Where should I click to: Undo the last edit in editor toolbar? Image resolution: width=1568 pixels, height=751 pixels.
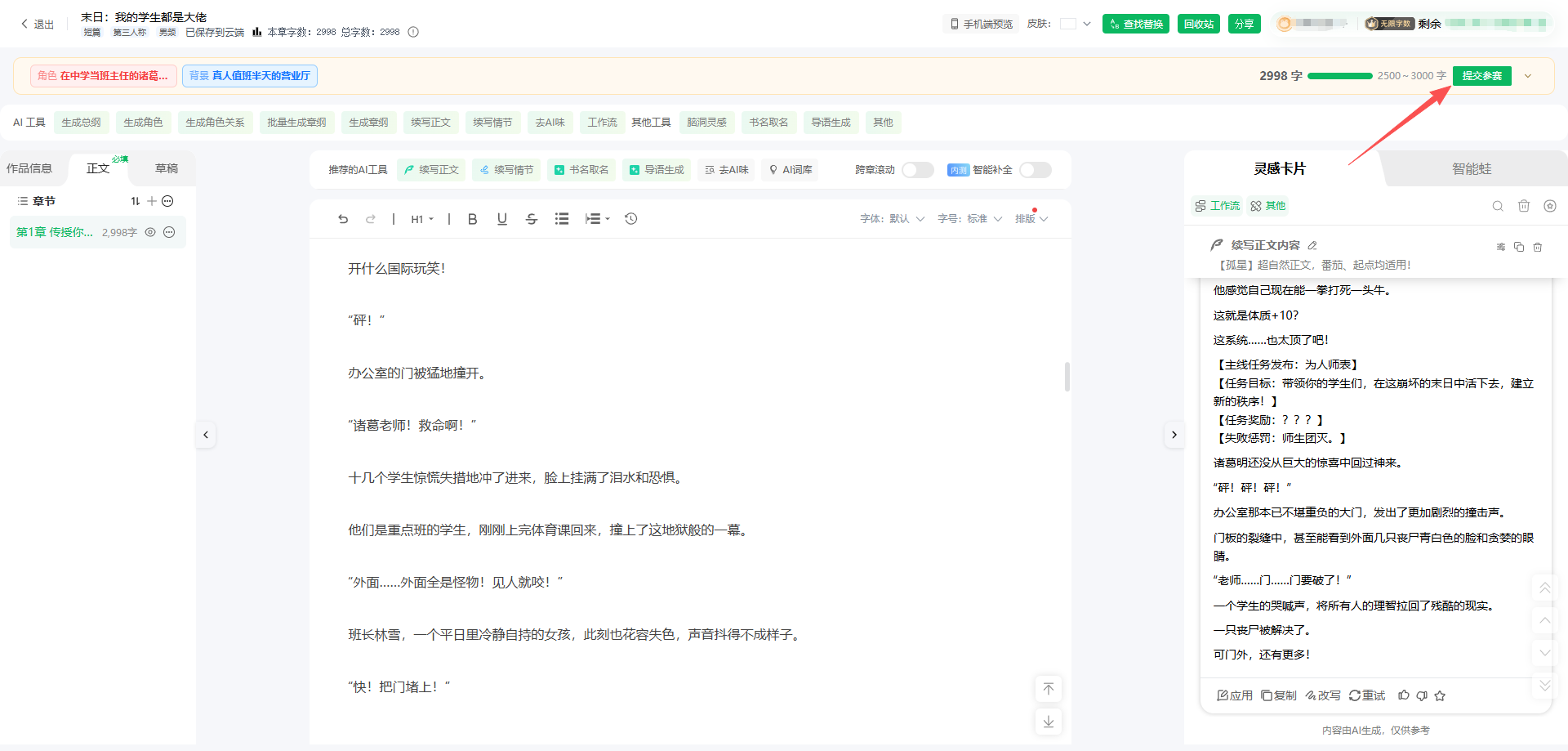(343, 219)
